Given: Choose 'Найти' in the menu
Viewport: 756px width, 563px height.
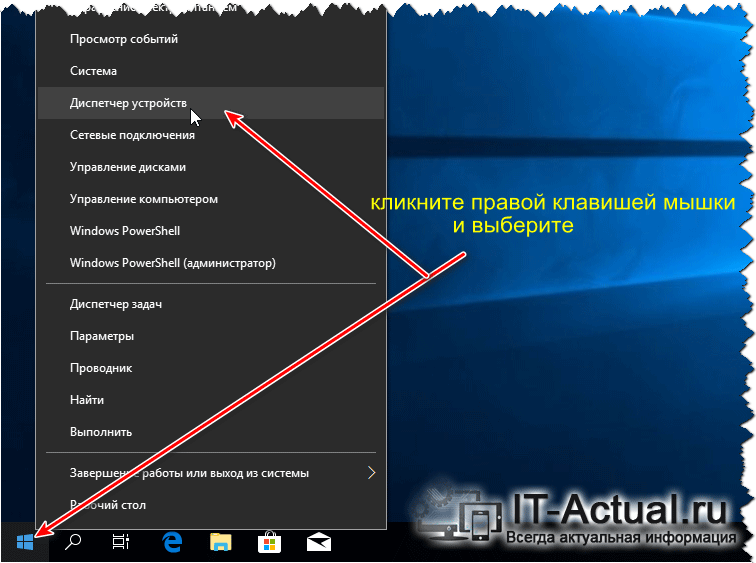Looking at the screenshot, I should [x=211, y=400].
